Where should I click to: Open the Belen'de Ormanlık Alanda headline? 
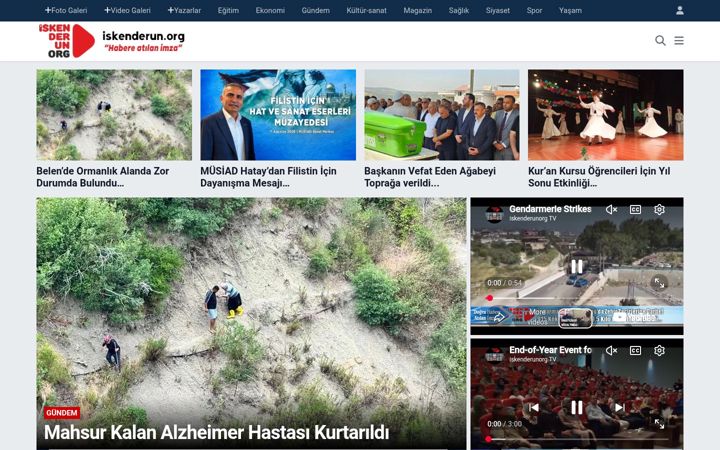click(103, 177)
